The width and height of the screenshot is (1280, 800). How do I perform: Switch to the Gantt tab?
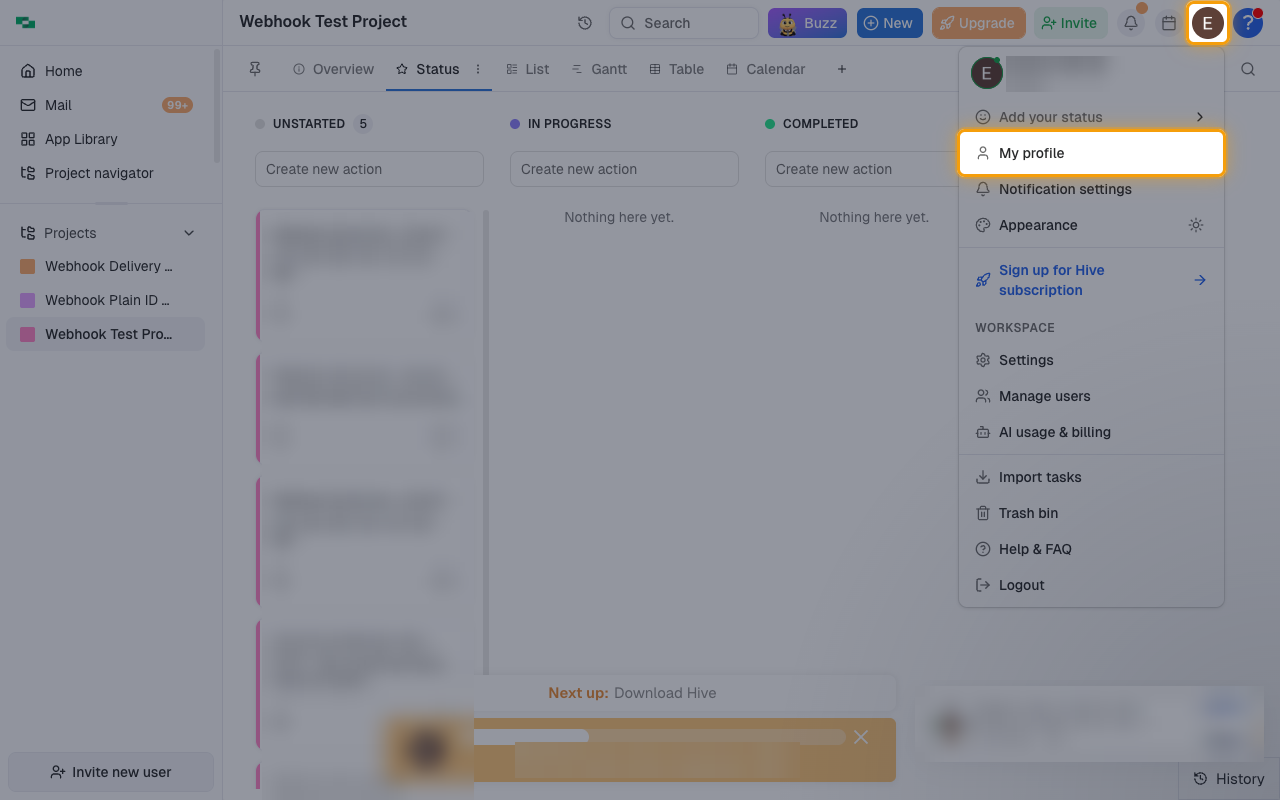[599, 69]
